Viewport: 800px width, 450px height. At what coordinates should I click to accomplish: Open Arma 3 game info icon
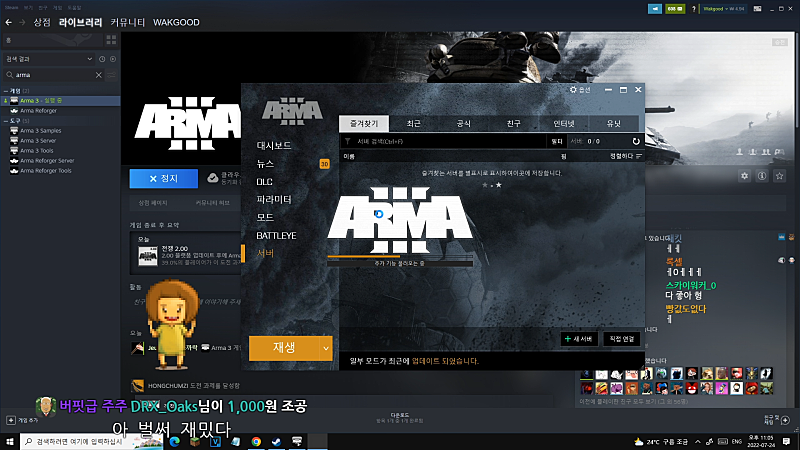click(x=762, y=176)
